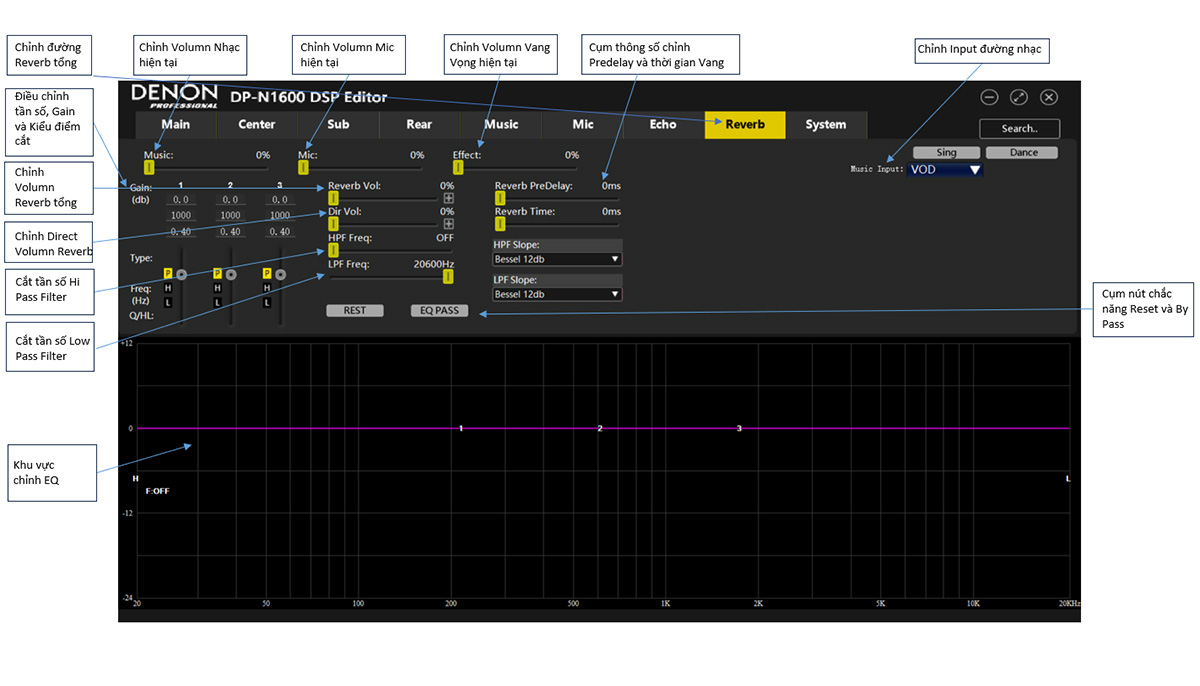This screenshot has height=686, width=1200.
Task: Click the REST reset button
Action: 355,311
